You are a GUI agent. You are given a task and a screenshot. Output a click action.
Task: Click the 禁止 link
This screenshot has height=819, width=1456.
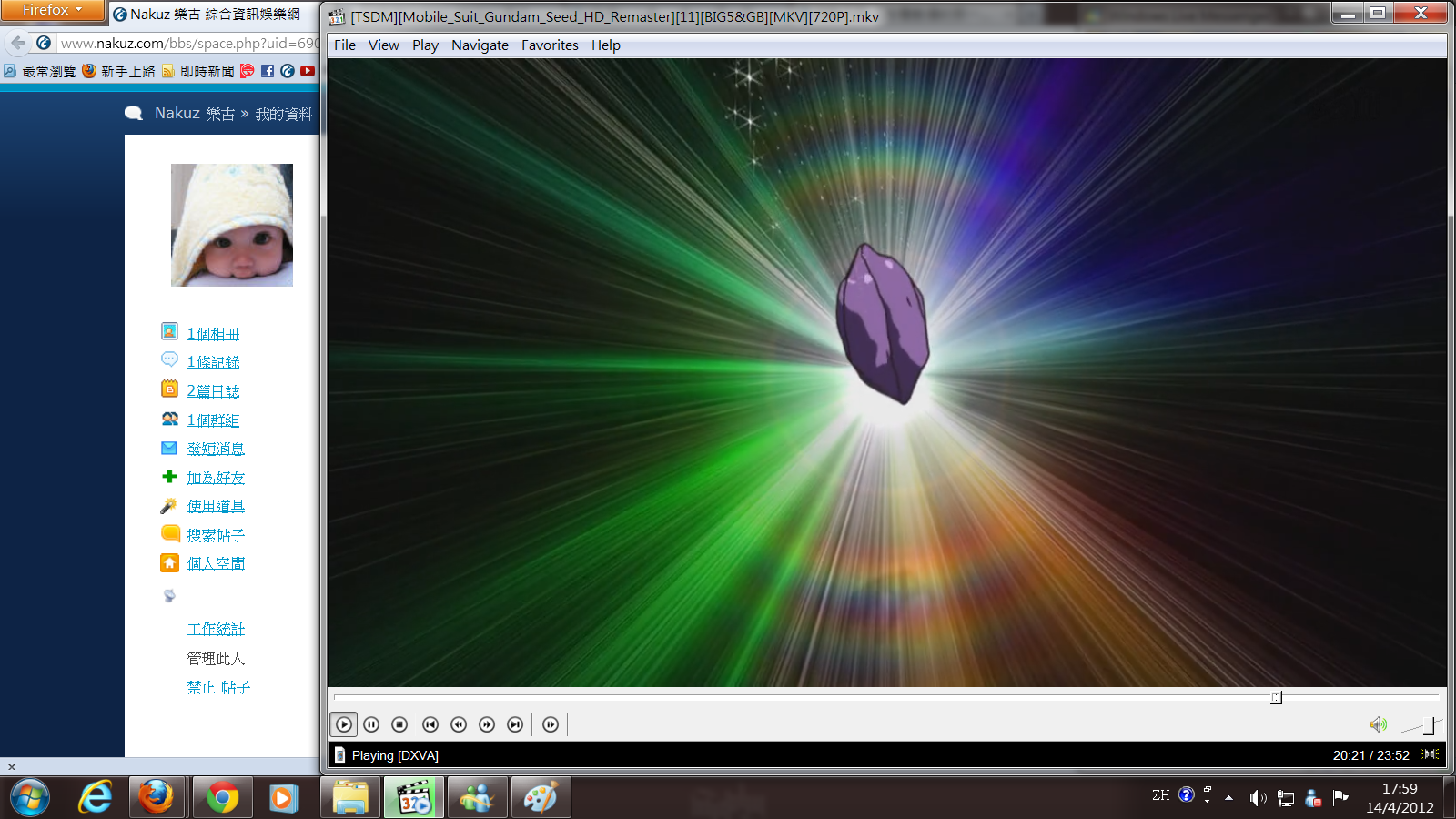[x=201, y=687]
